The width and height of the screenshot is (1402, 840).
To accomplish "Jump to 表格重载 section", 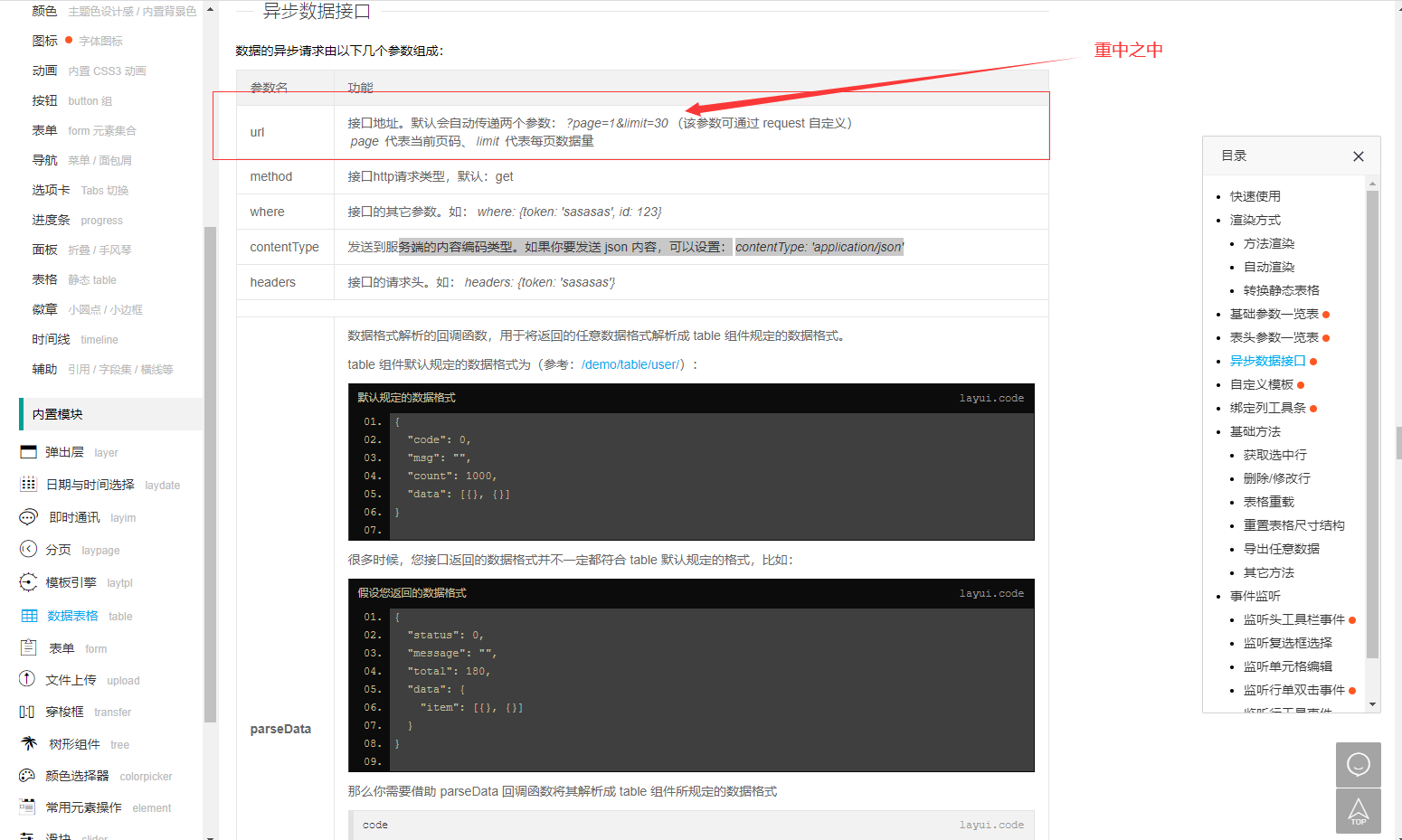I will coord(1268,502).
